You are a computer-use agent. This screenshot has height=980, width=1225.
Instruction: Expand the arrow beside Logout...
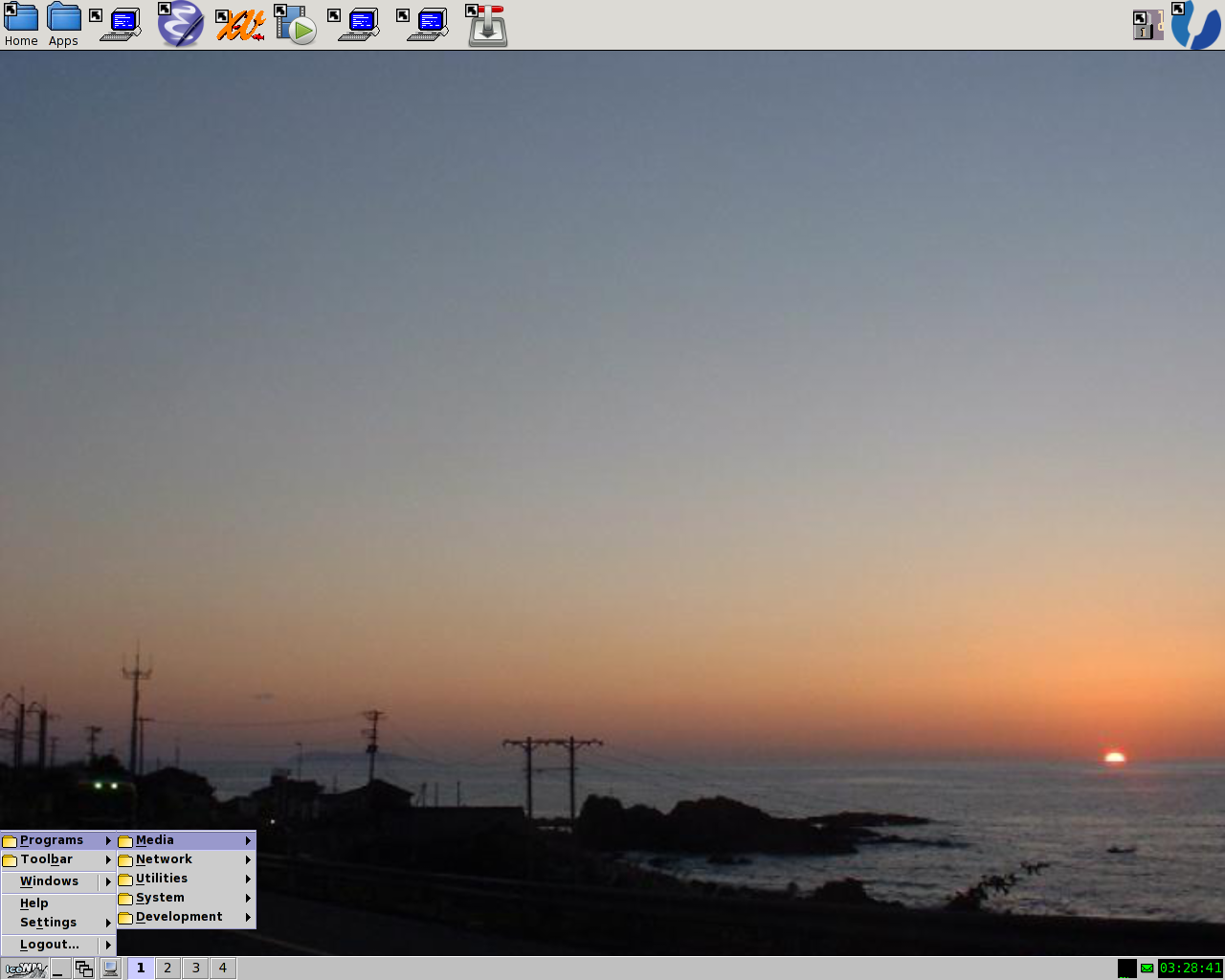108,945
